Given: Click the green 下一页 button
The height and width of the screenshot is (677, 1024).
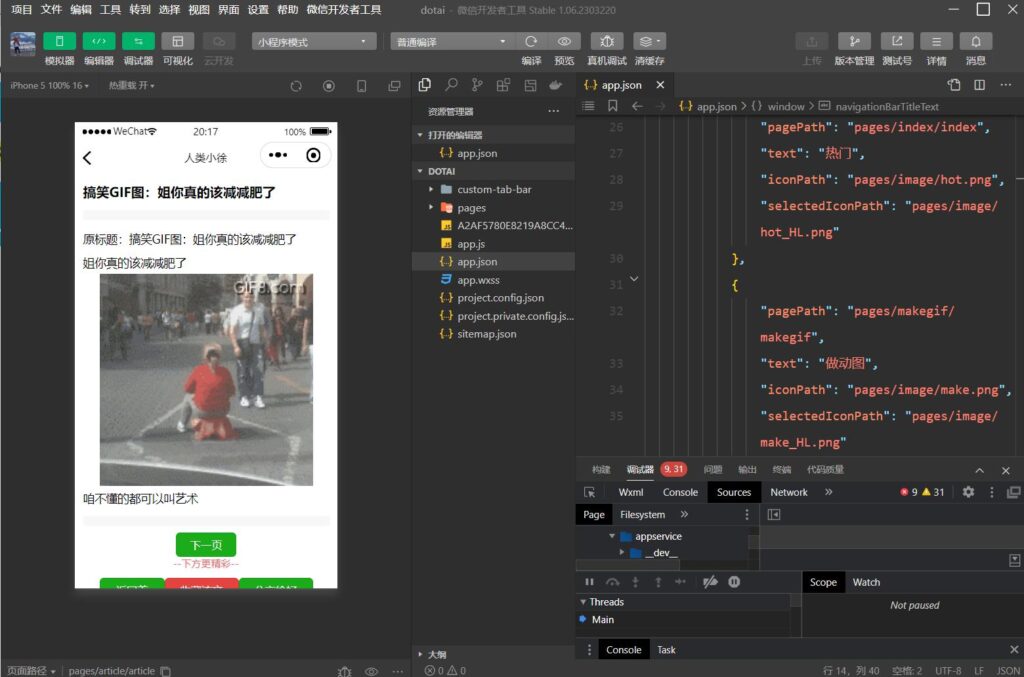Looking at the screenshot, I should (x=205, y=545).
